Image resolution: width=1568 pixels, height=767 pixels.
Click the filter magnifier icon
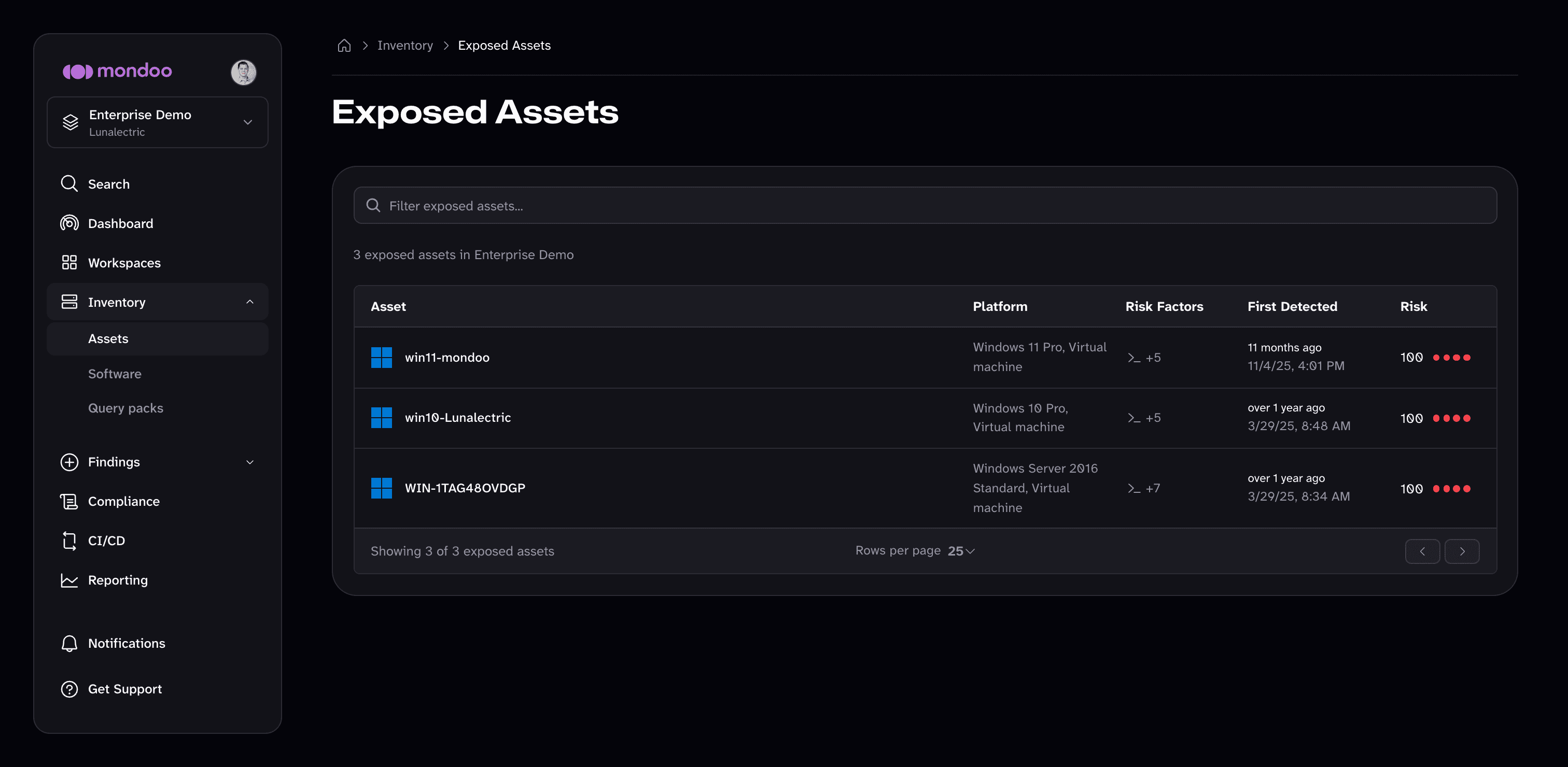[x=373, y=206]
